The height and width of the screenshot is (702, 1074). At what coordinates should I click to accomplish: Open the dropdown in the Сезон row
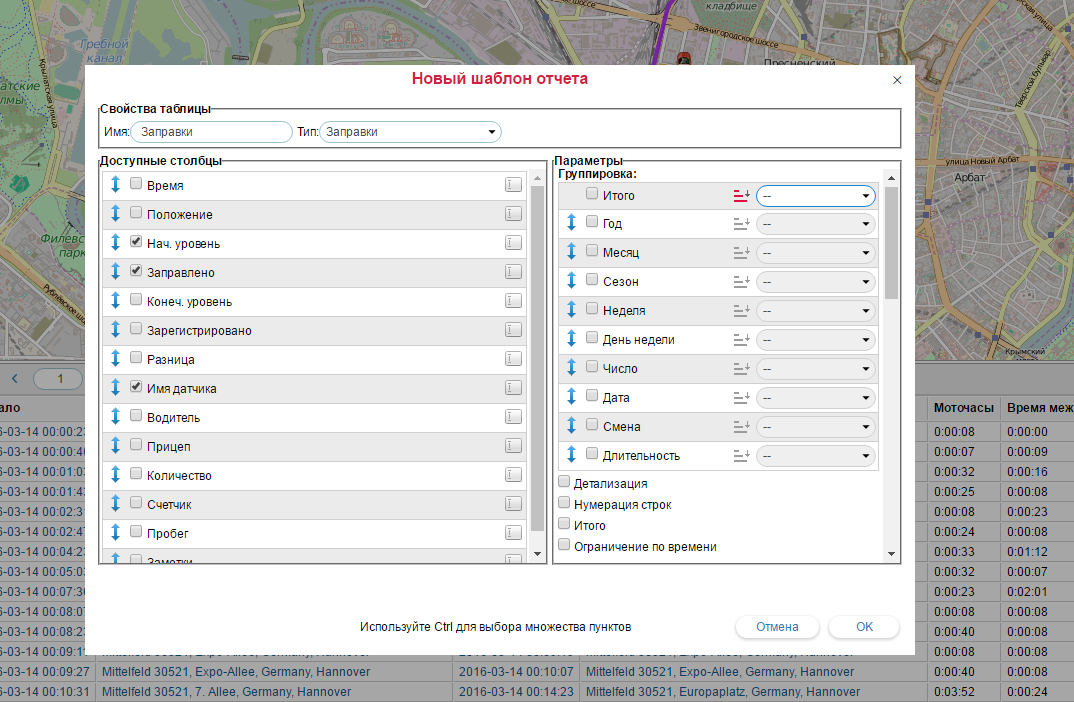click(815, 283)
